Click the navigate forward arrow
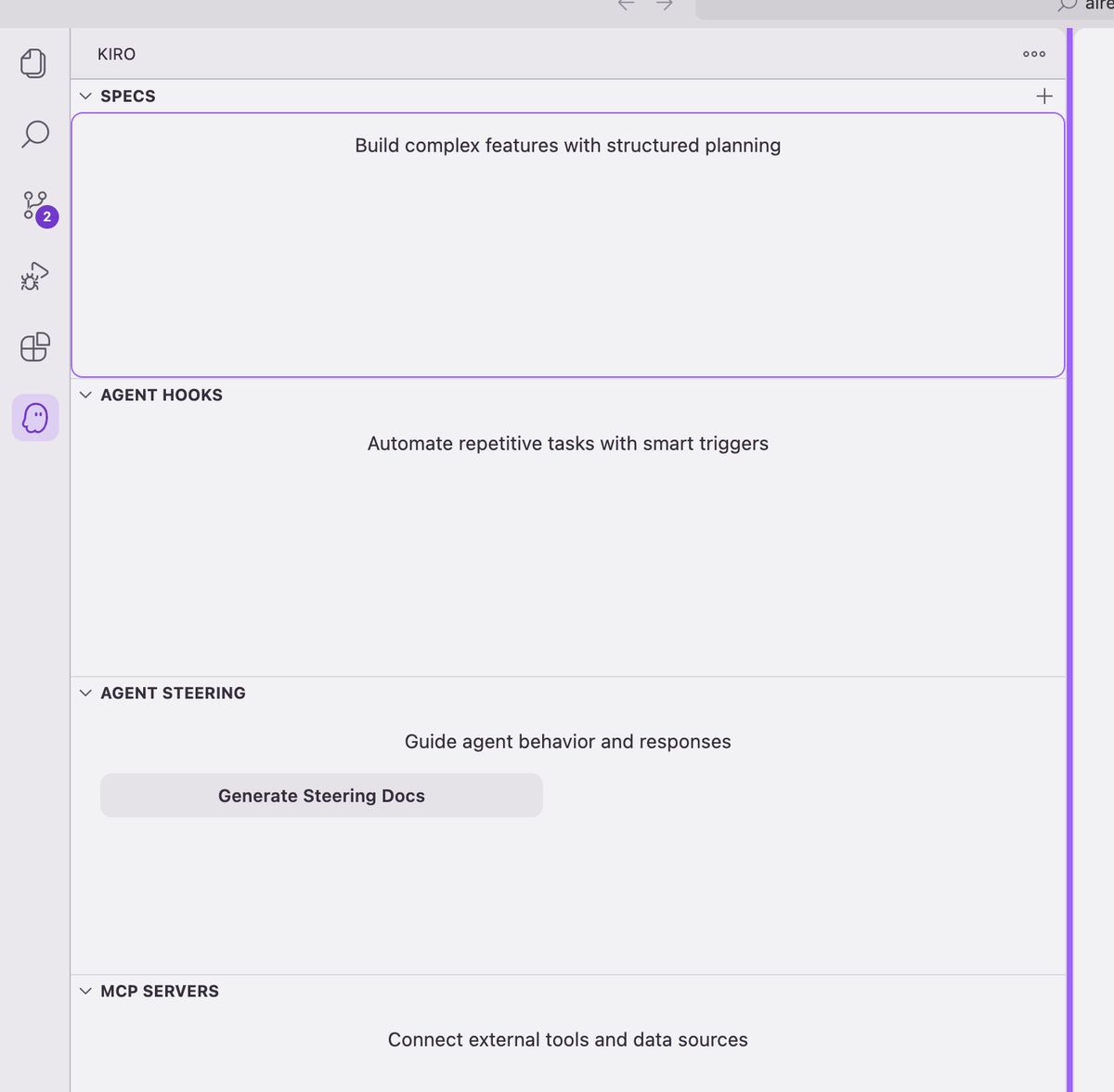This screenshot has width=1114, height=1092. (663, 5)
